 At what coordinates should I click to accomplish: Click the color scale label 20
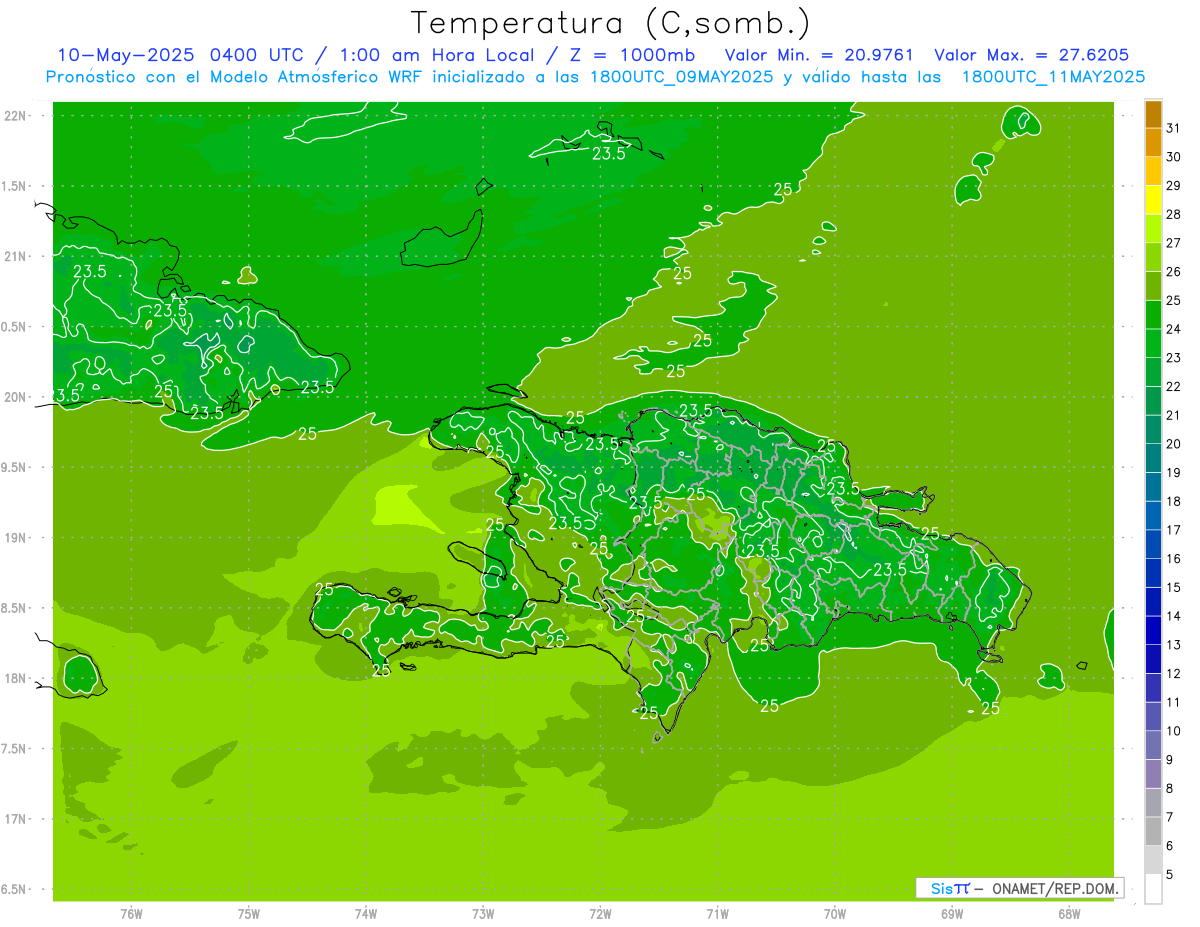[1173, 444]
